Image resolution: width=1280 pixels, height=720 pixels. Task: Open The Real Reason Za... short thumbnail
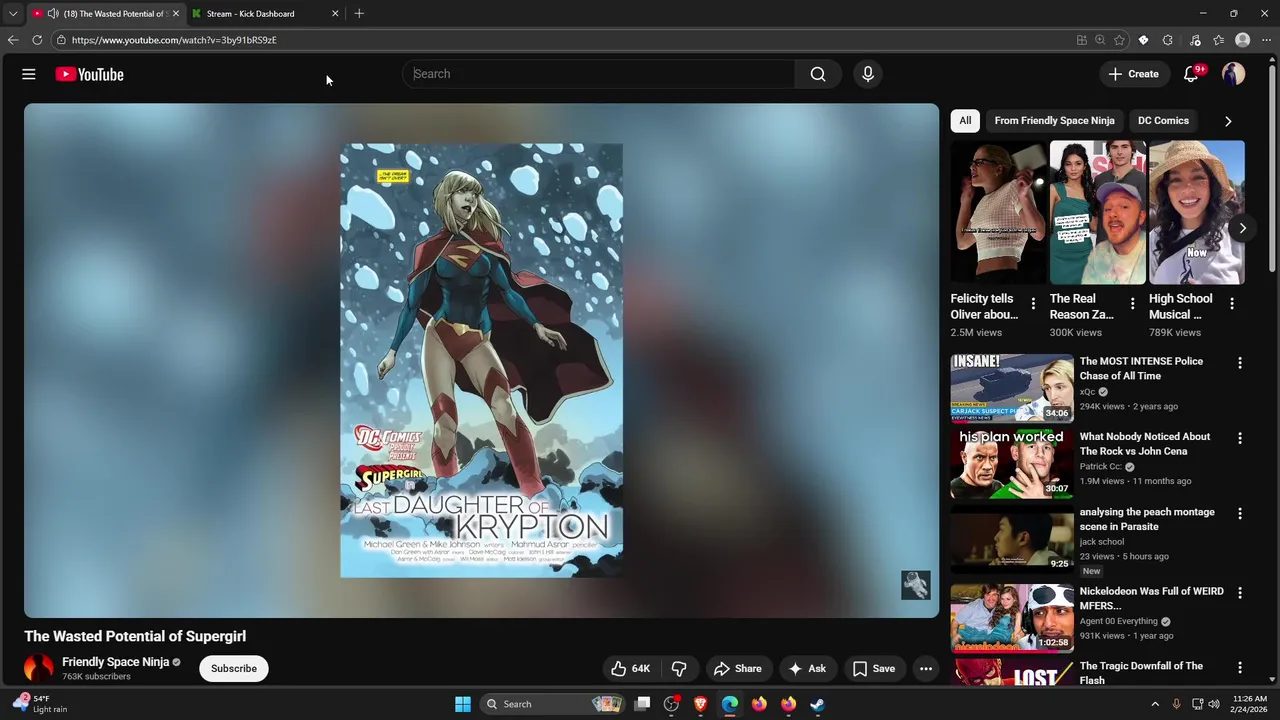click(1097, 212)
